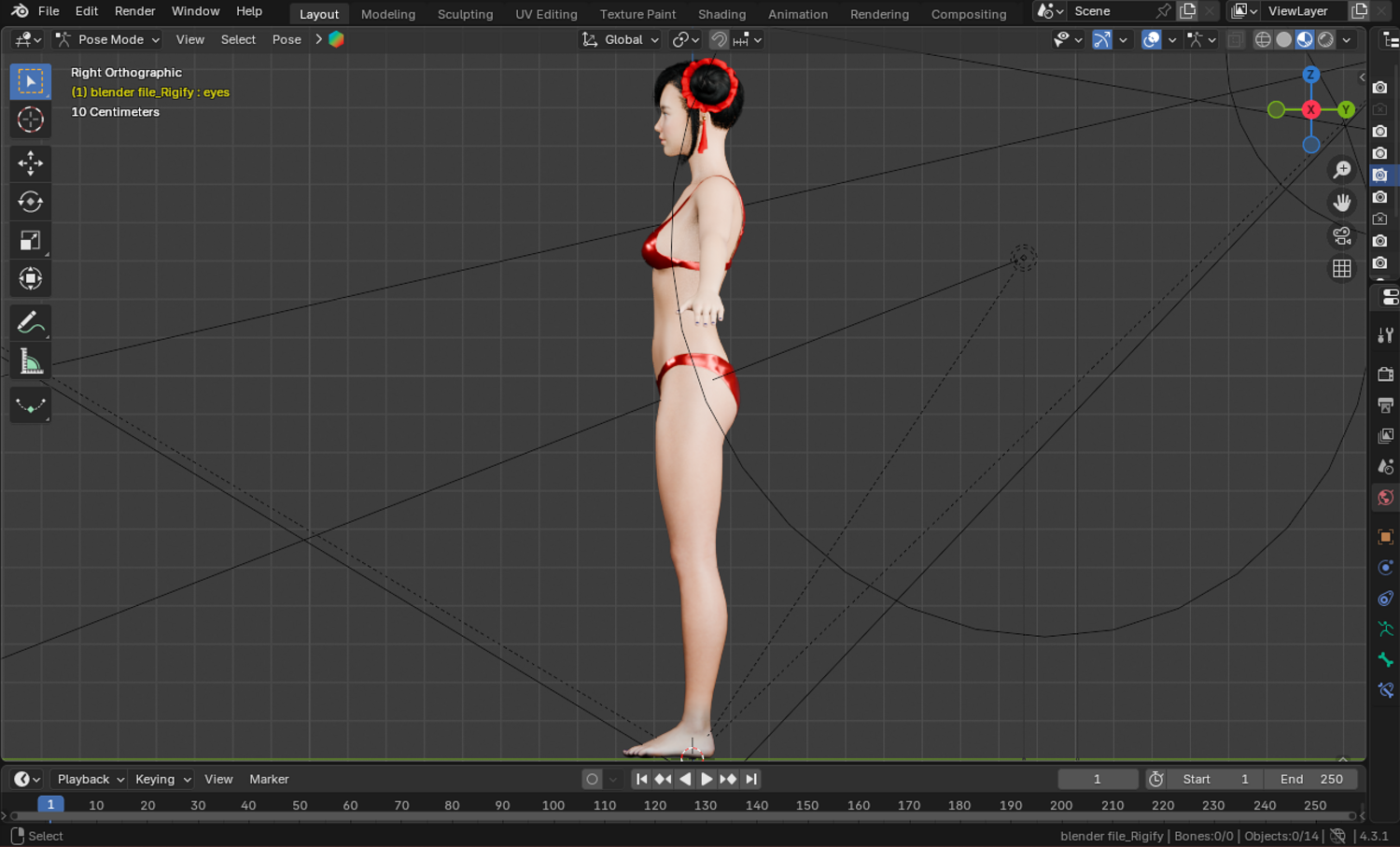This screenshot has width=1400, height=847.
Task: Open the Bone properties tab (green bone)
Action: coord(1385,660)
